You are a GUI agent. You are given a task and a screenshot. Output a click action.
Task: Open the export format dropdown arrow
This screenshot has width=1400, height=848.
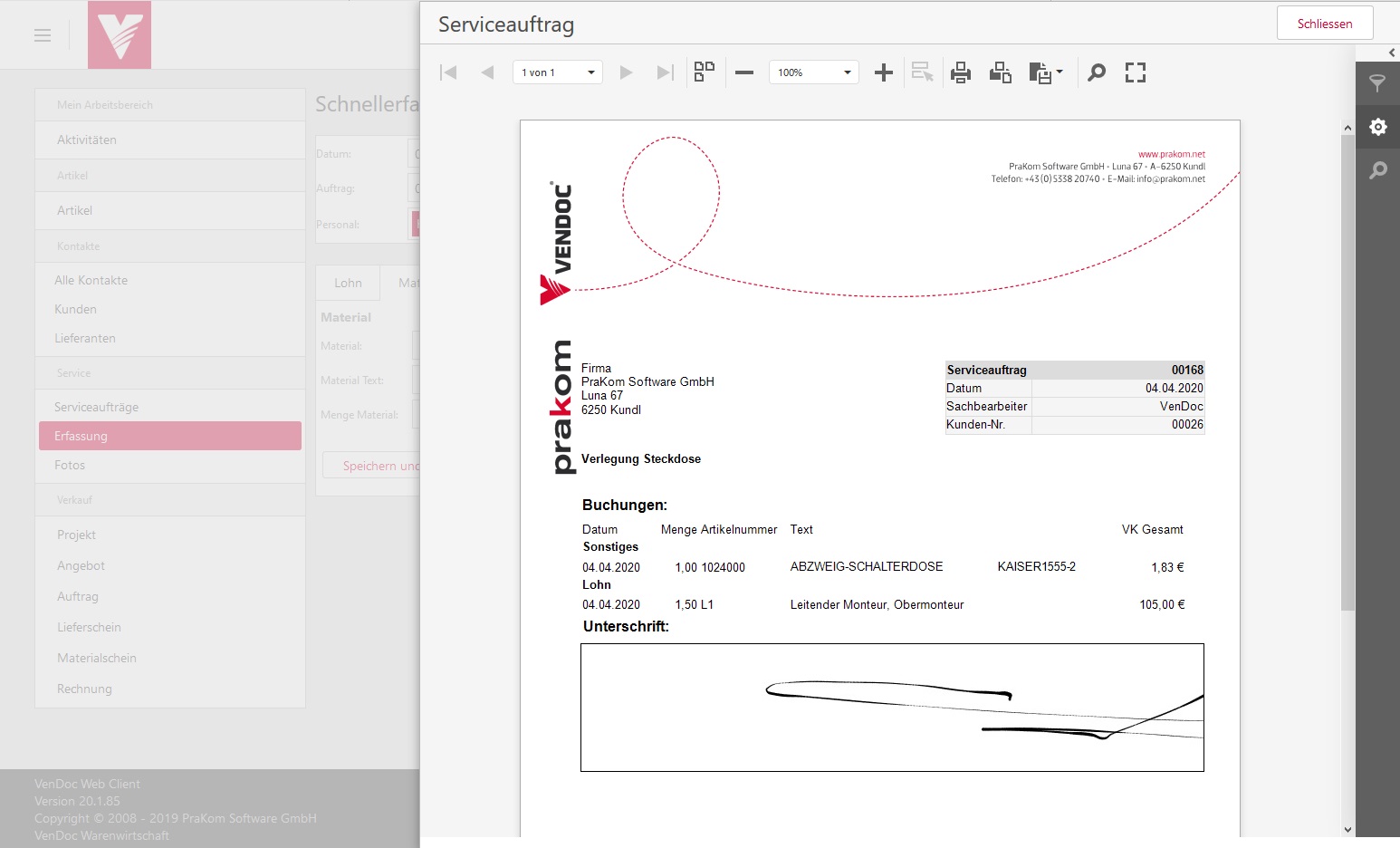pyautogui.click(x=1060, y=72)
